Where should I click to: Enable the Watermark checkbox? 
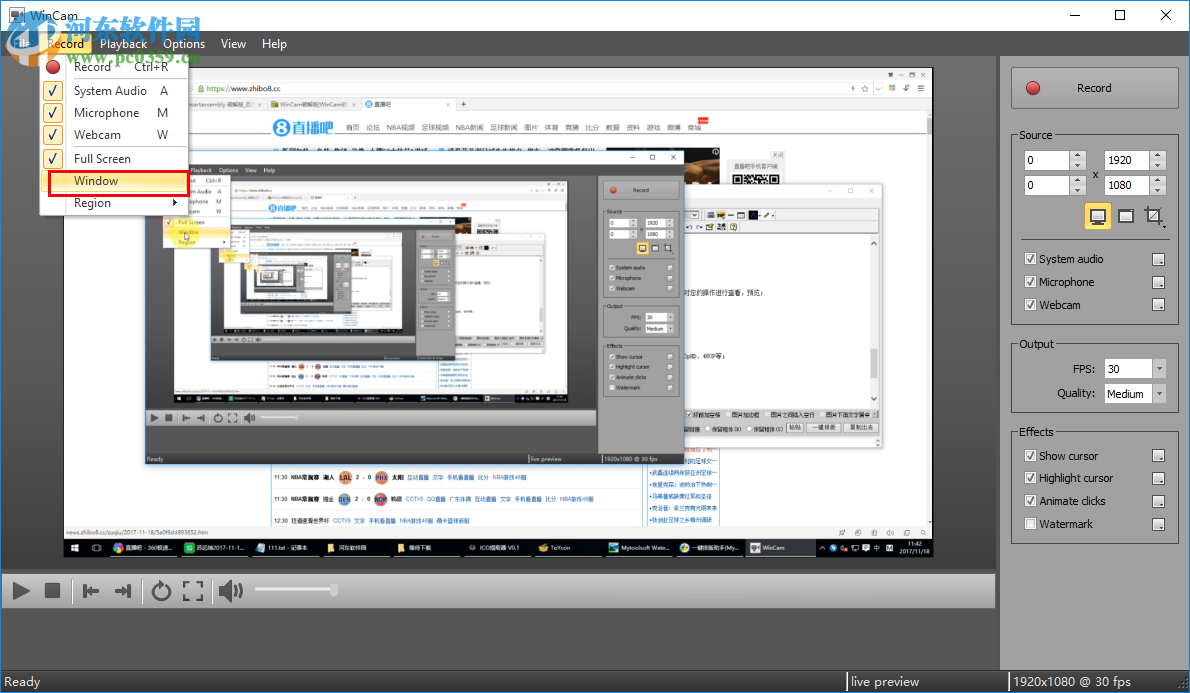tap(1031, 524)
